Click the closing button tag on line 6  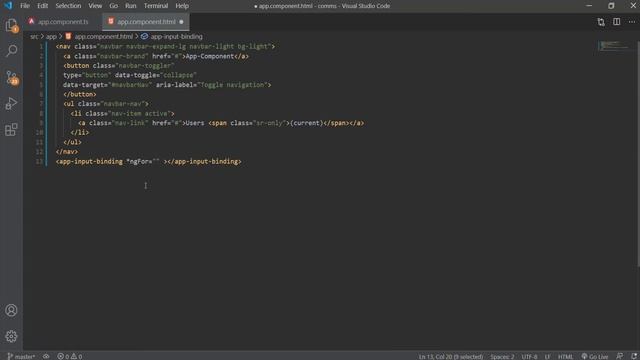click(80, 94)
